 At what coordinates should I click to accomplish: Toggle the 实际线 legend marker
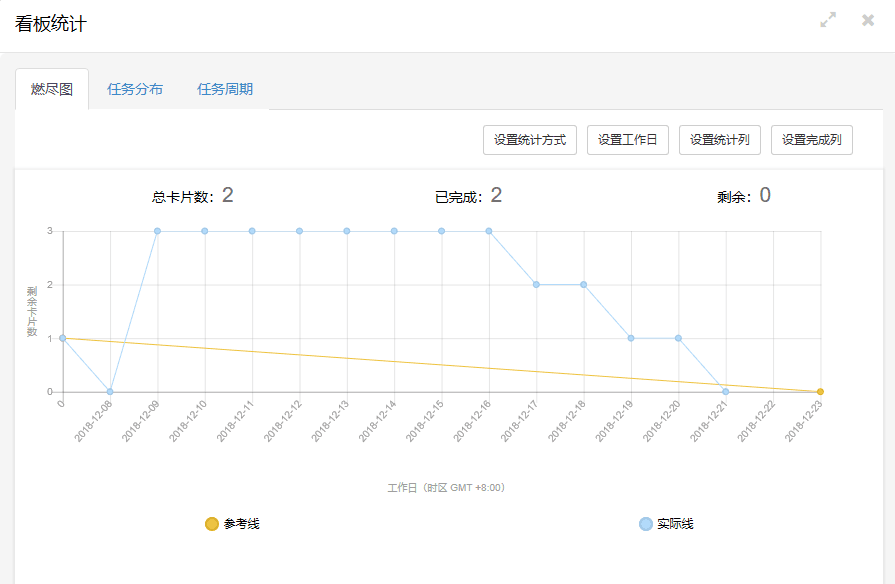645,524
